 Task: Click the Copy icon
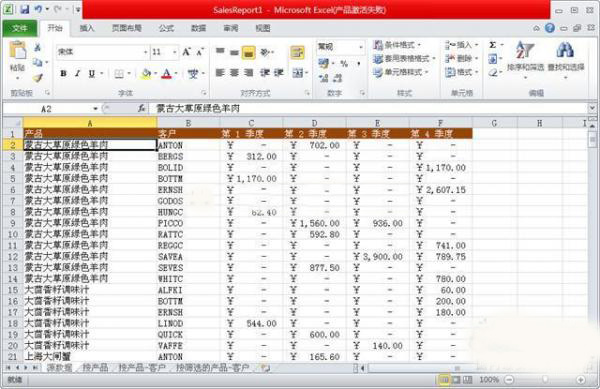coord(38,62)
